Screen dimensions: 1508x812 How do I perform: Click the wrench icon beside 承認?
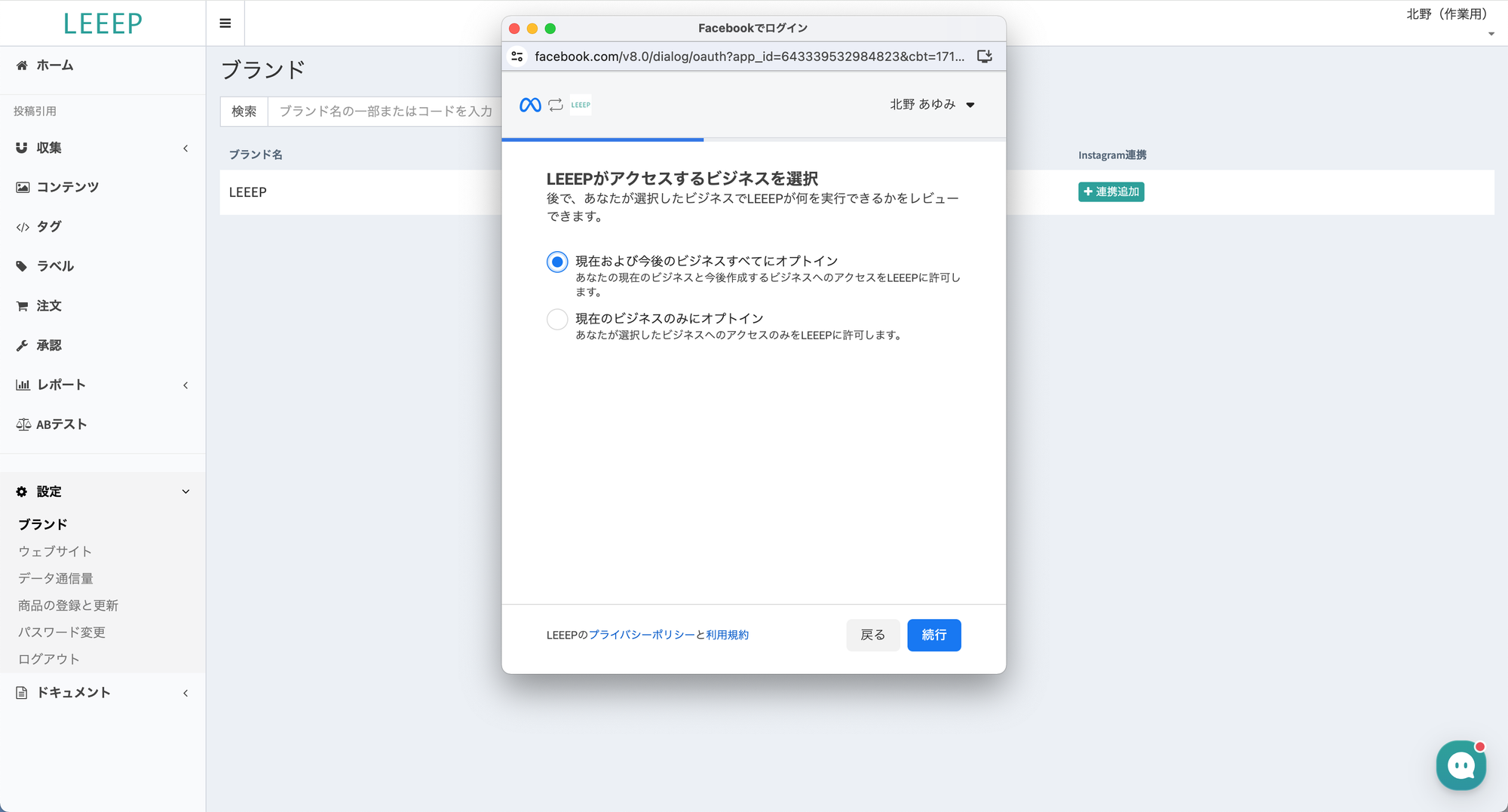tap(22, 345)
